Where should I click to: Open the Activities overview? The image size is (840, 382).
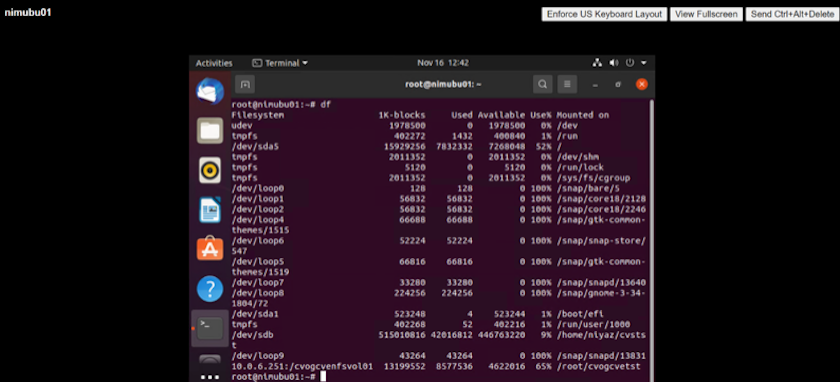click(214, 63)
